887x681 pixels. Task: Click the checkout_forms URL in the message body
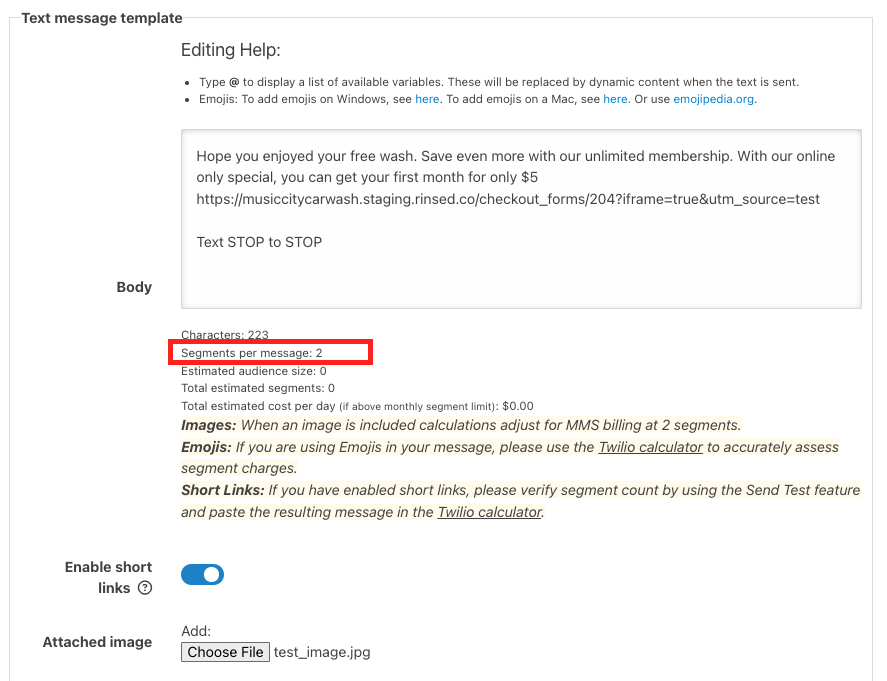pyautogui.click(x=508, y=199)
